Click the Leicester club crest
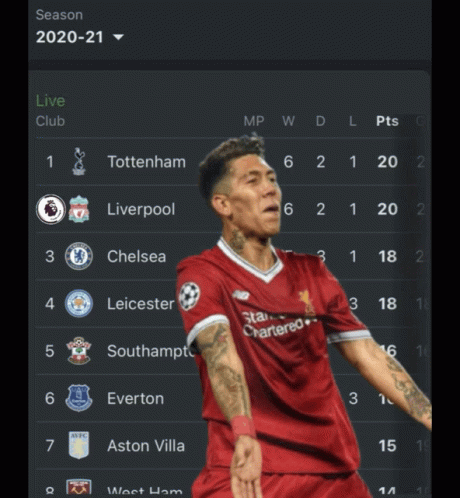Screen dimensions: 460x498 point(79,303)
